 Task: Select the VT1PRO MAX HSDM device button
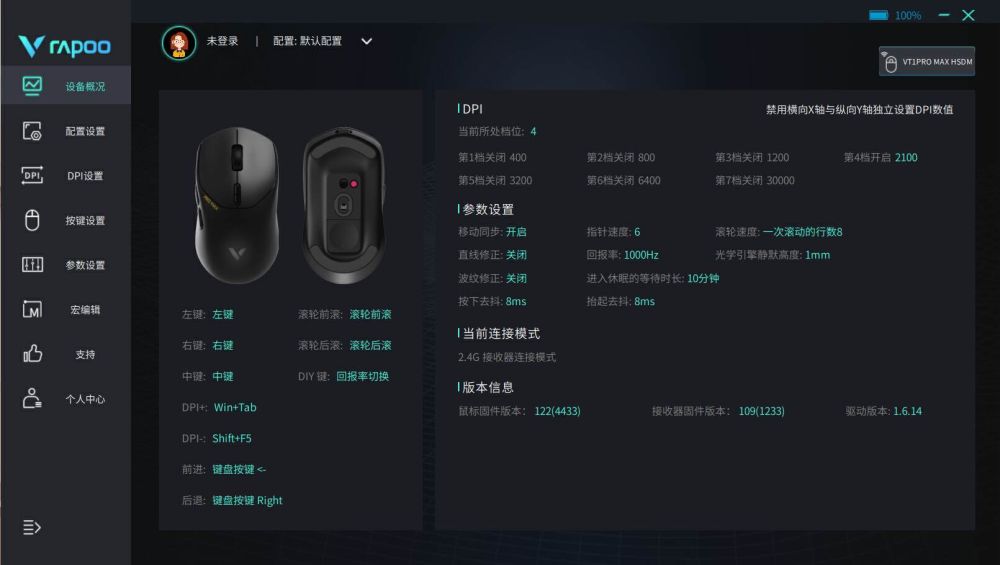(x=927, y=62)
